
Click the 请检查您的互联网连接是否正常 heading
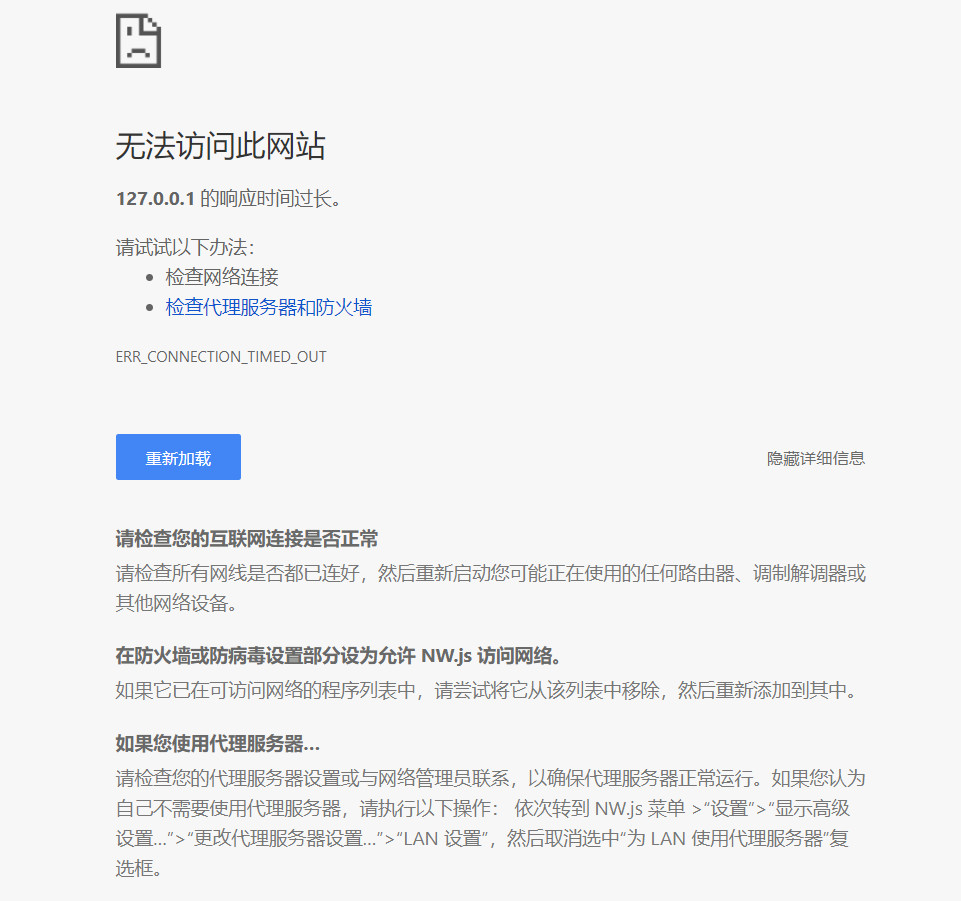point(247,539)
